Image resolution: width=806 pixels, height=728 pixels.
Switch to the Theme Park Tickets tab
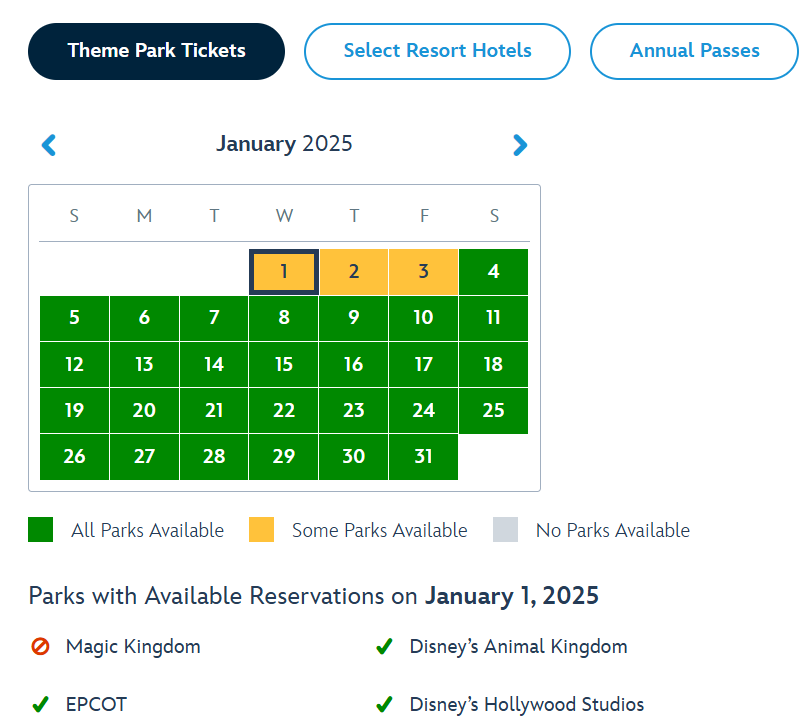[156, 51]
